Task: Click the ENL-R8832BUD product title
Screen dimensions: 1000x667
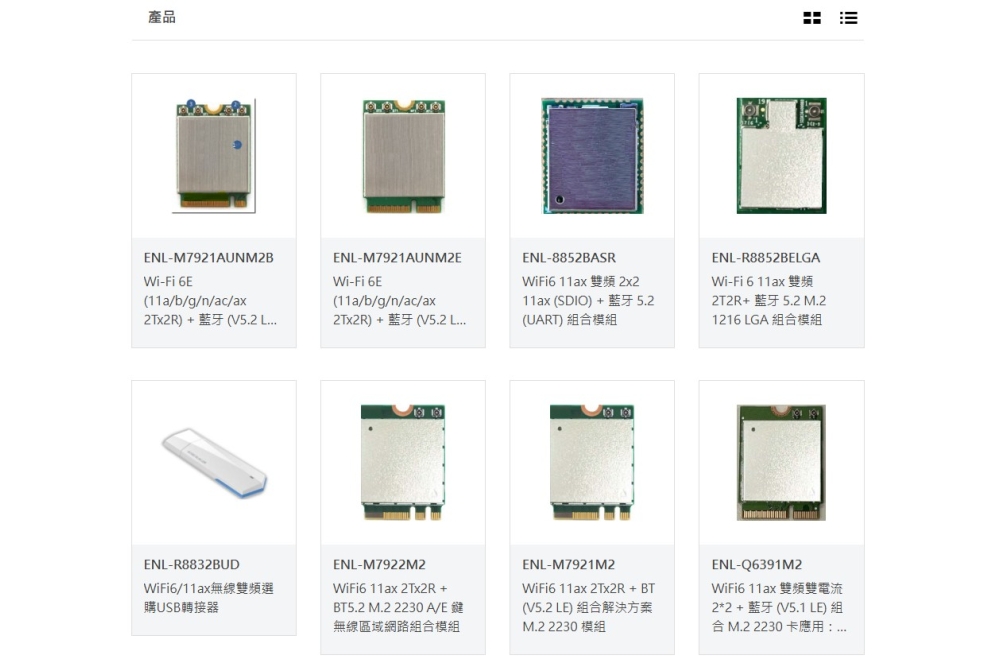Action: pyautogui.click(x=191, y=564)
